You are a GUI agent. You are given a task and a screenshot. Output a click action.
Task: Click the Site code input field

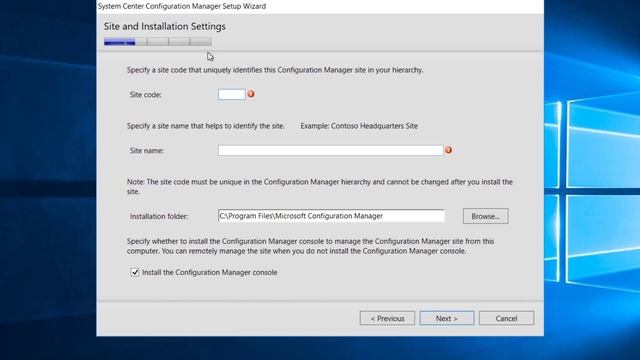pos(231,94)
